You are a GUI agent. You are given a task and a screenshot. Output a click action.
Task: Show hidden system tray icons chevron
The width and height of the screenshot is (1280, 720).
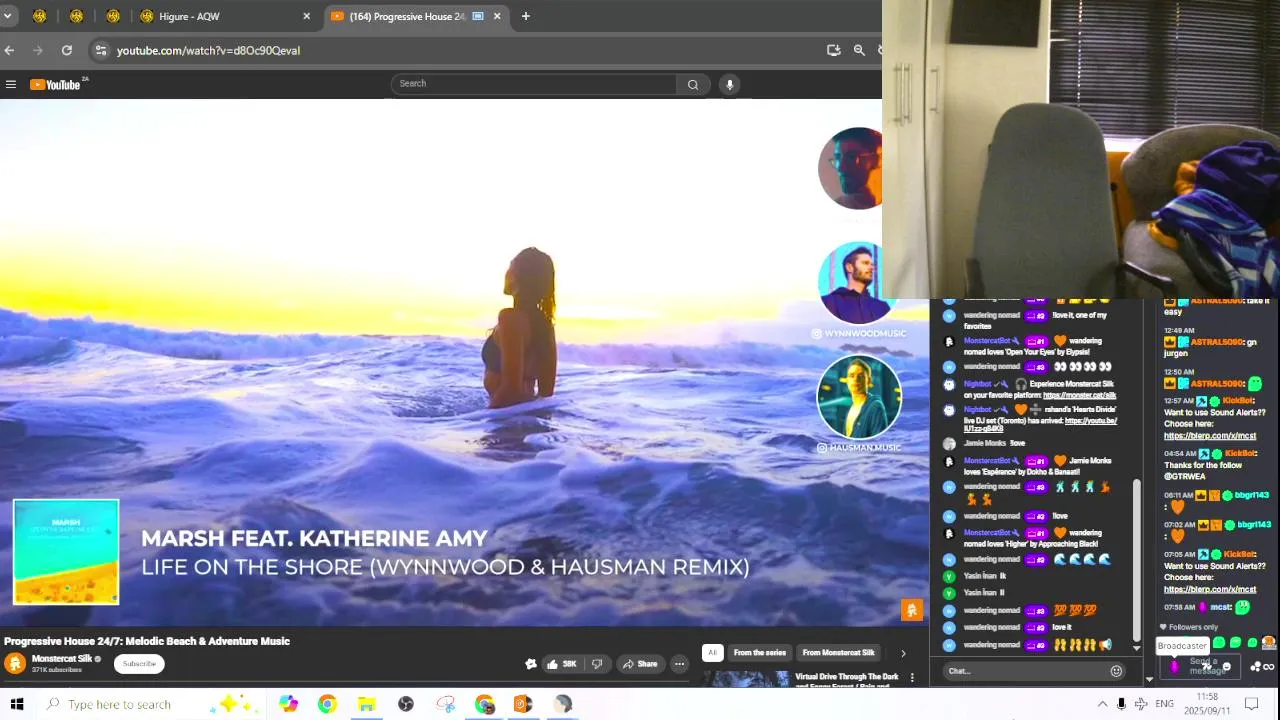[1102, 704]
